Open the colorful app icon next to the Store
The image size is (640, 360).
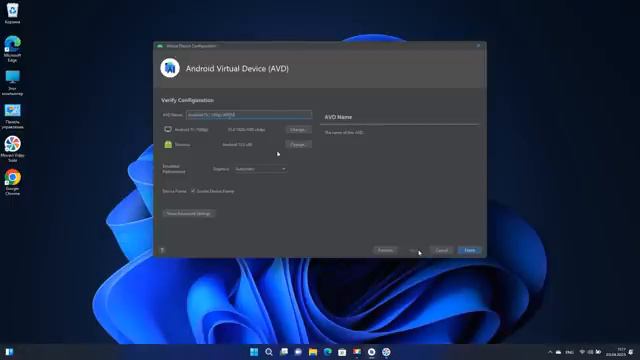tap(357, 352)
